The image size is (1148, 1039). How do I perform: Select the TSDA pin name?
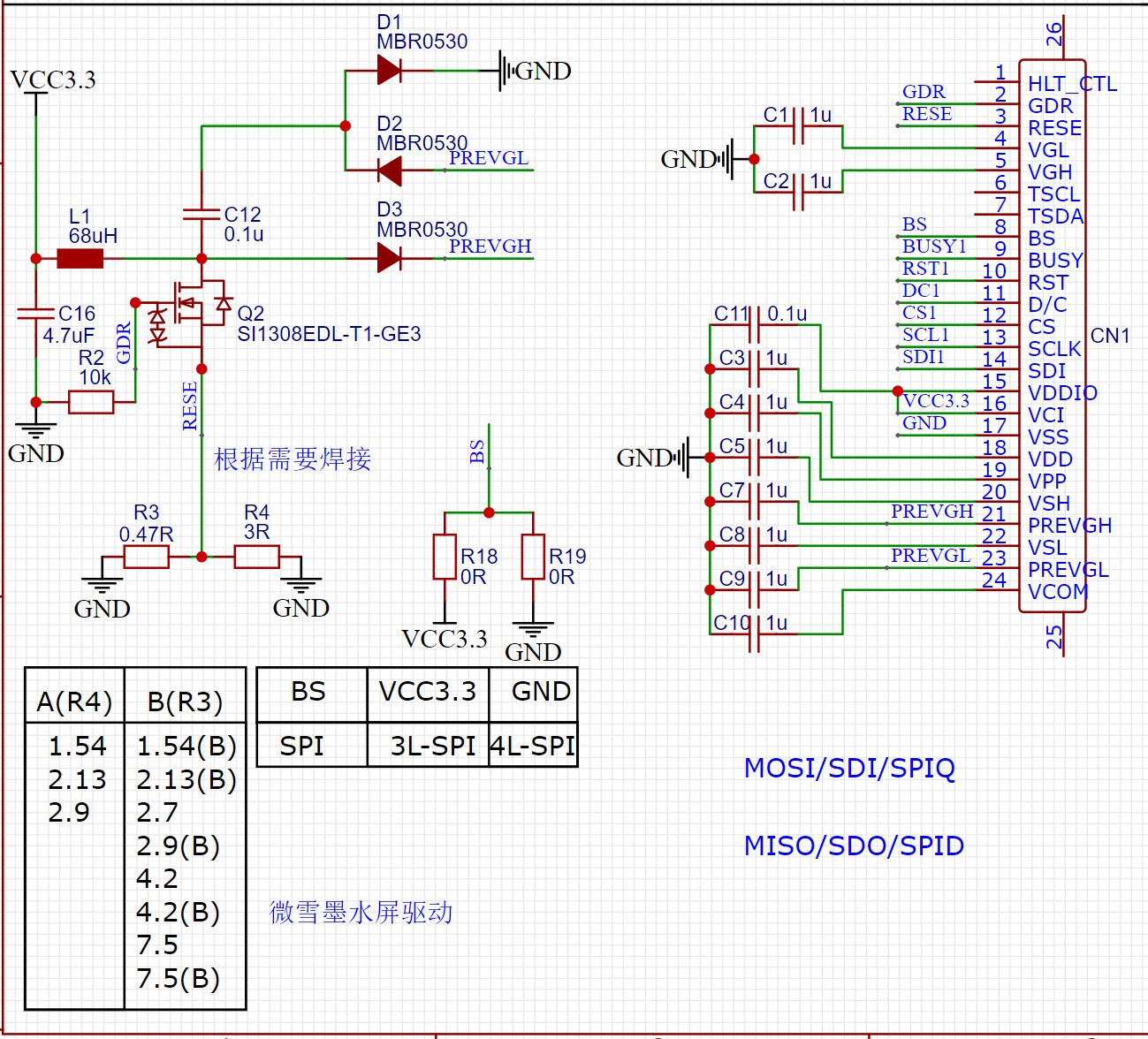point(1055,216)
